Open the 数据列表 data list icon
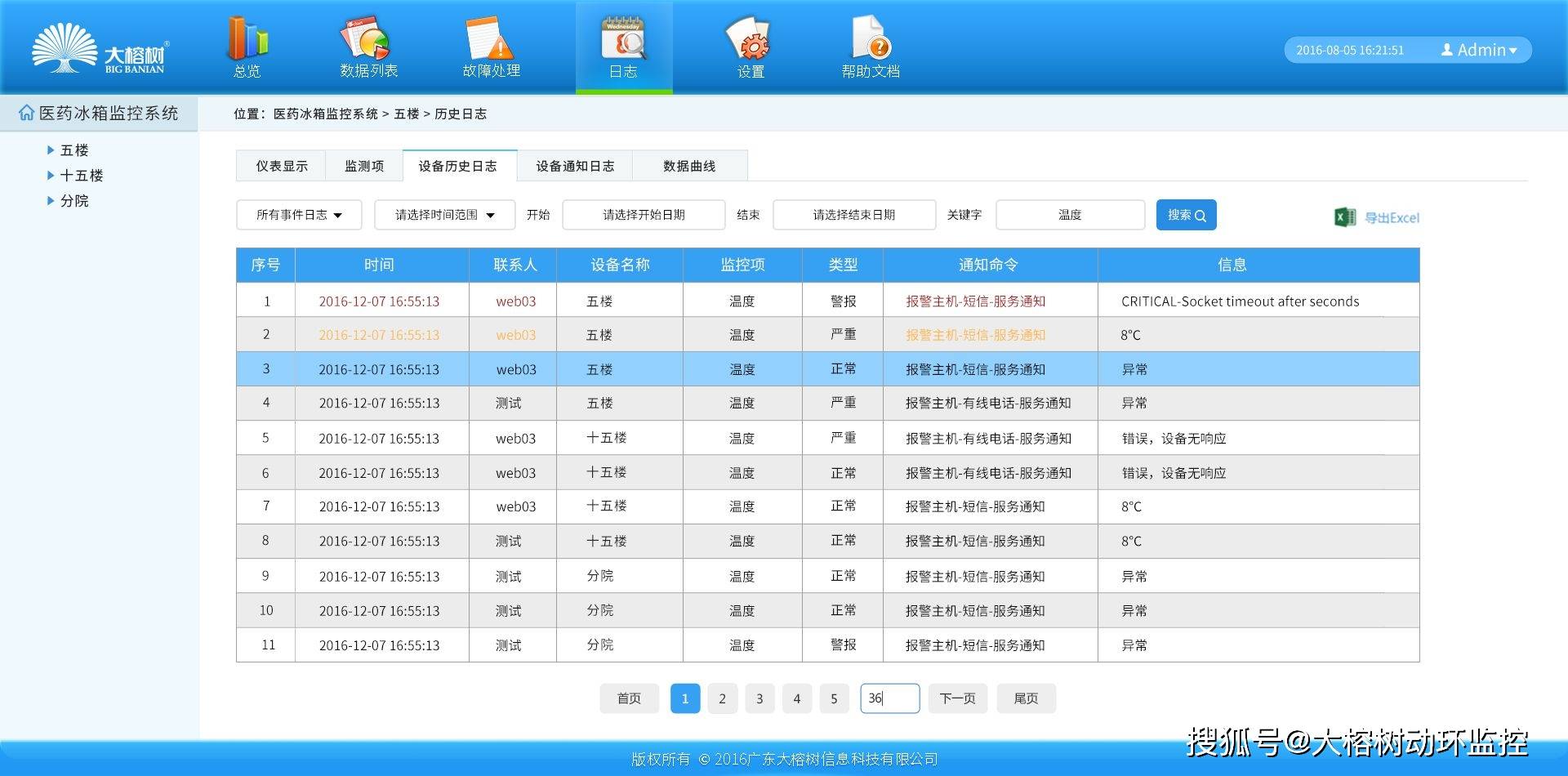 [x=365, y=38]
